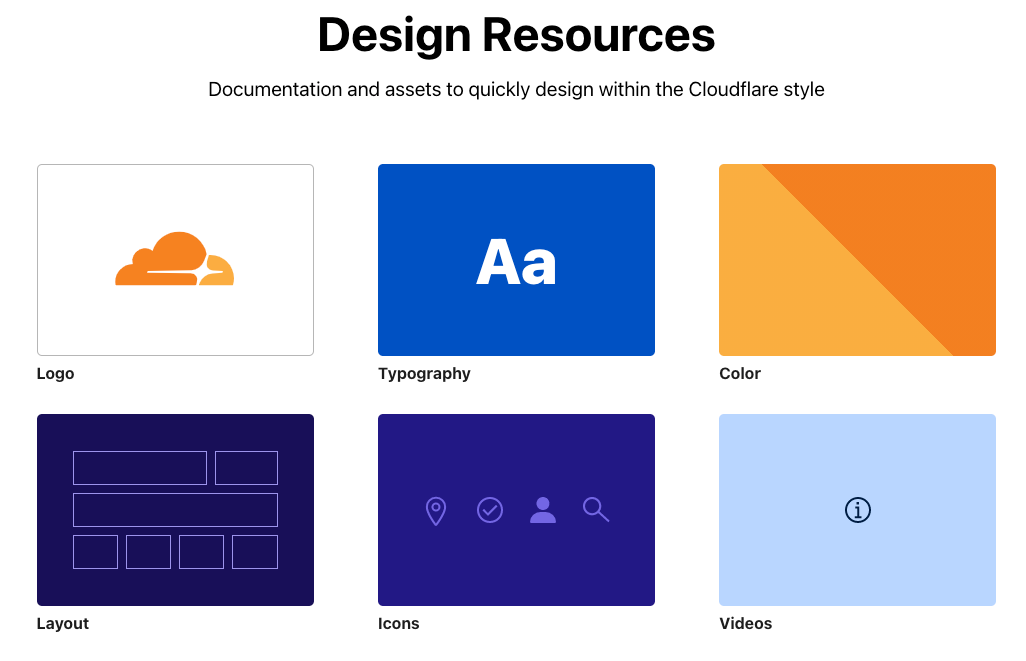
Task: Open the Layout wireframe card
Action: coord(175,510)
